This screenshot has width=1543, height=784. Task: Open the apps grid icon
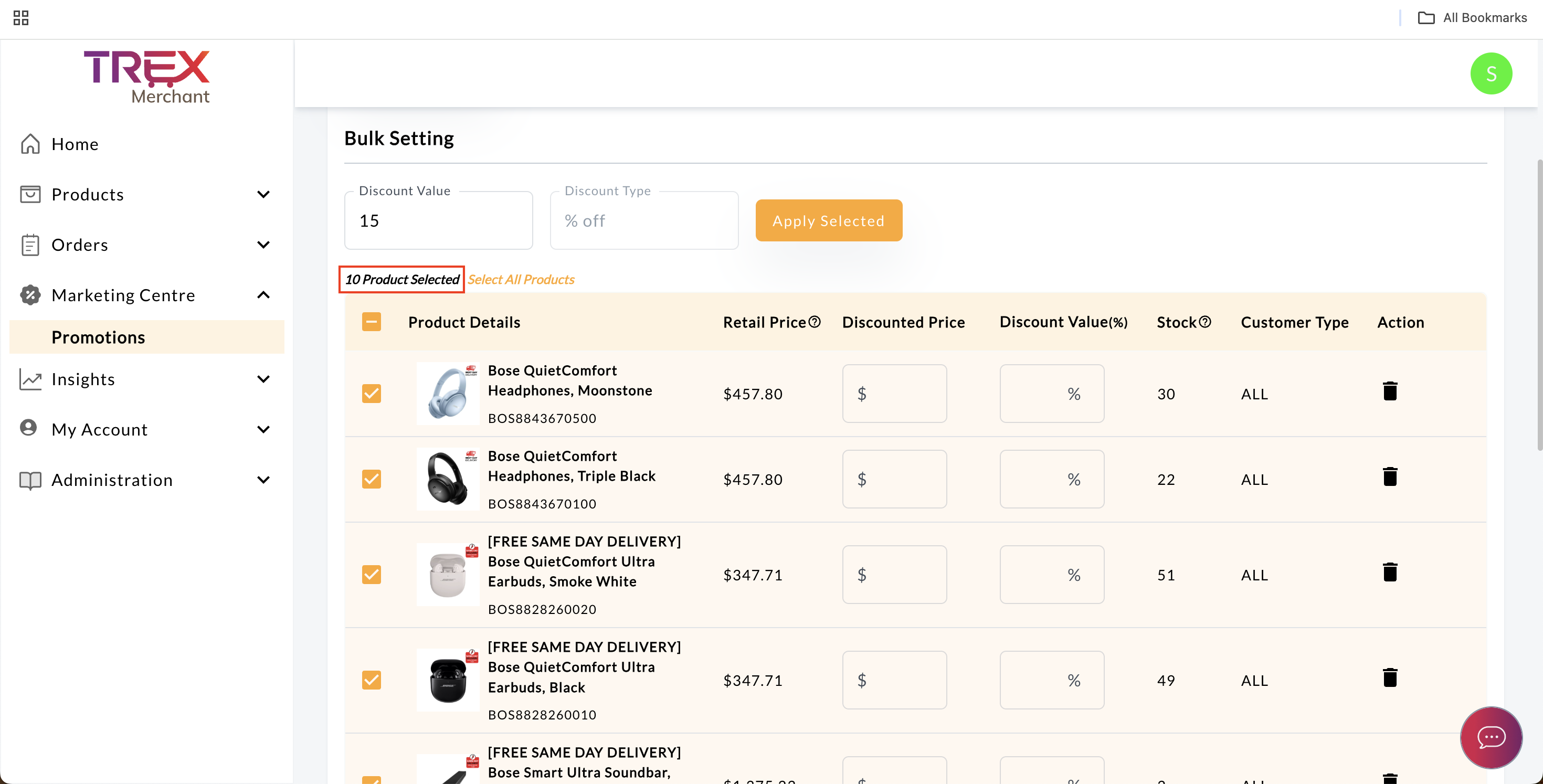point(21,18)
